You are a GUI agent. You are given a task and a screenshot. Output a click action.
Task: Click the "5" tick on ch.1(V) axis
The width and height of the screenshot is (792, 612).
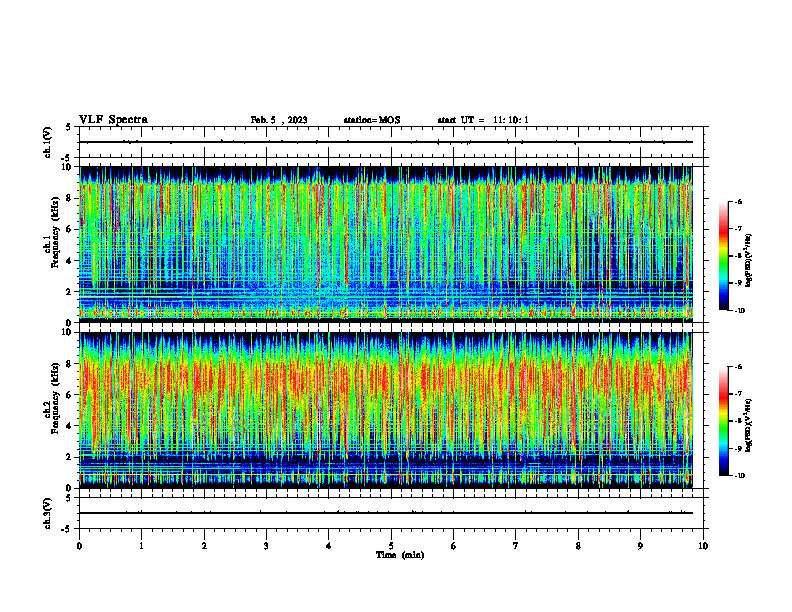coord(69,127)
